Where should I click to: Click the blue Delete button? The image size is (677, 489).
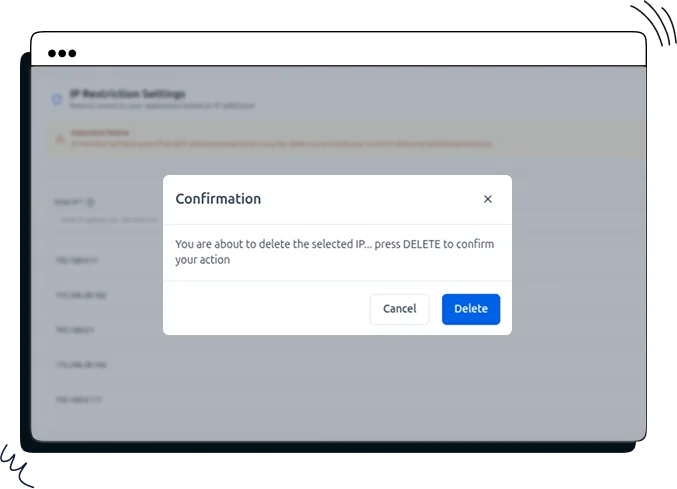pyautogui.click(x=471, y=309)
